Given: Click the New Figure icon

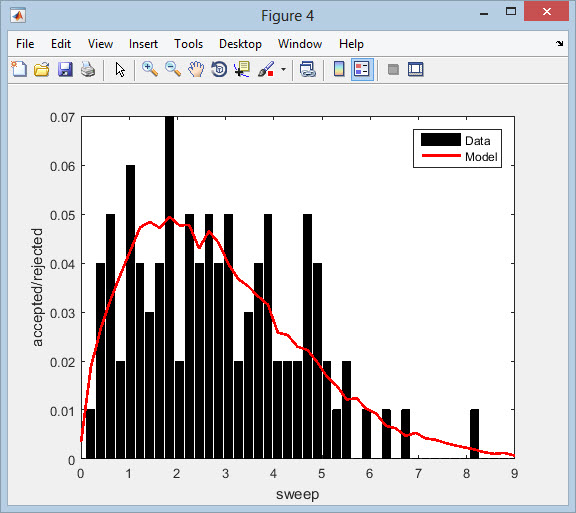Looking at the screenshot, I should coord(19,69).
